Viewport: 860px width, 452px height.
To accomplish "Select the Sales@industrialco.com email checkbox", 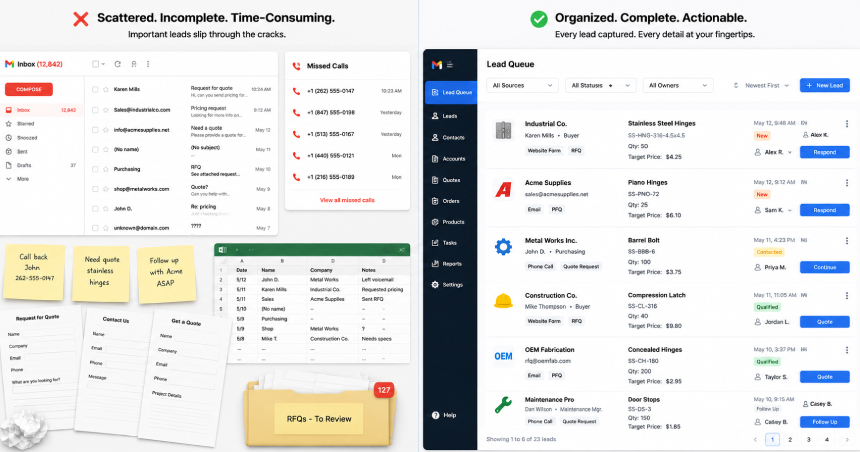I will (x=95, y=110).
